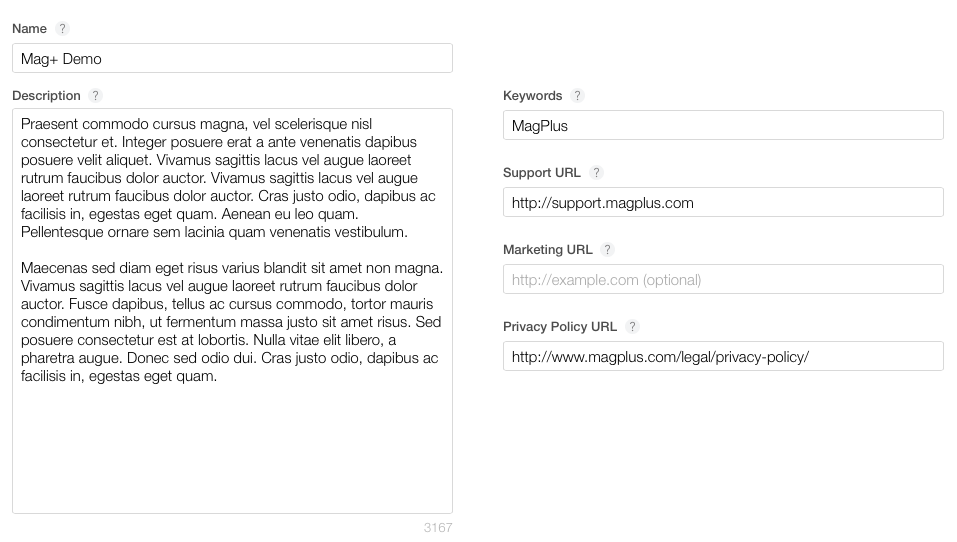This screenshot has height=542, width=957.
Task: Click the empty Marketing URL input field
Action: click(723, 279)
